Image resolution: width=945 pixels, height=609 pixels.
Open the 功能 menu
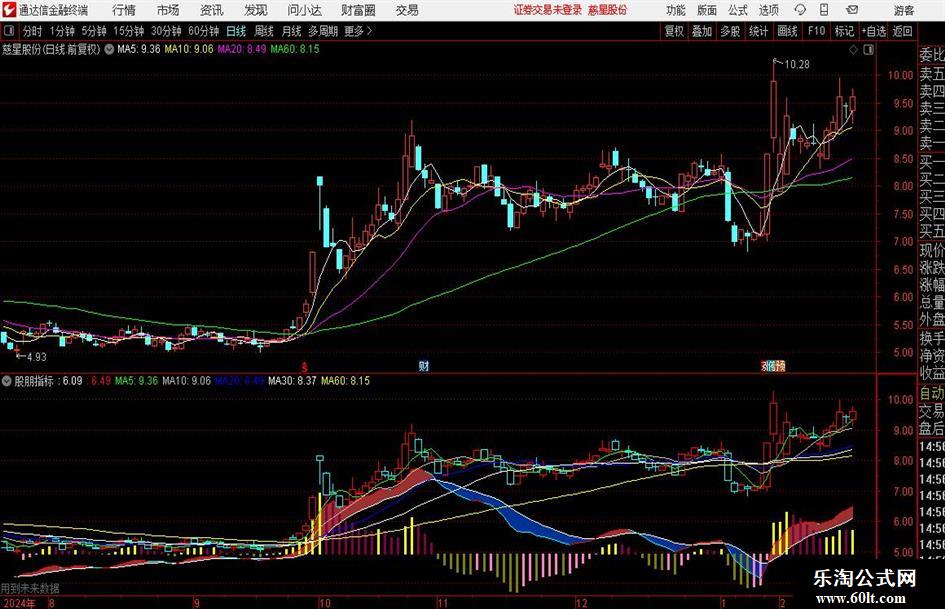676,10
